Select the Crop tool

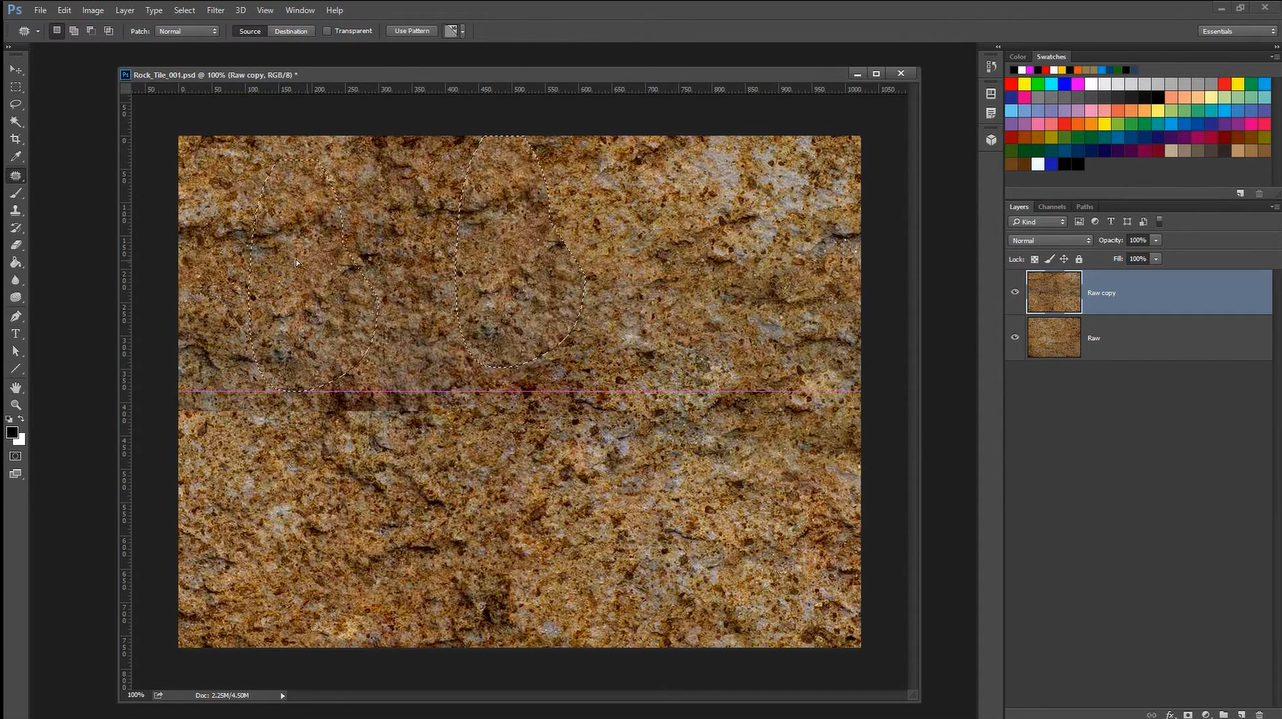click(16, 139)
